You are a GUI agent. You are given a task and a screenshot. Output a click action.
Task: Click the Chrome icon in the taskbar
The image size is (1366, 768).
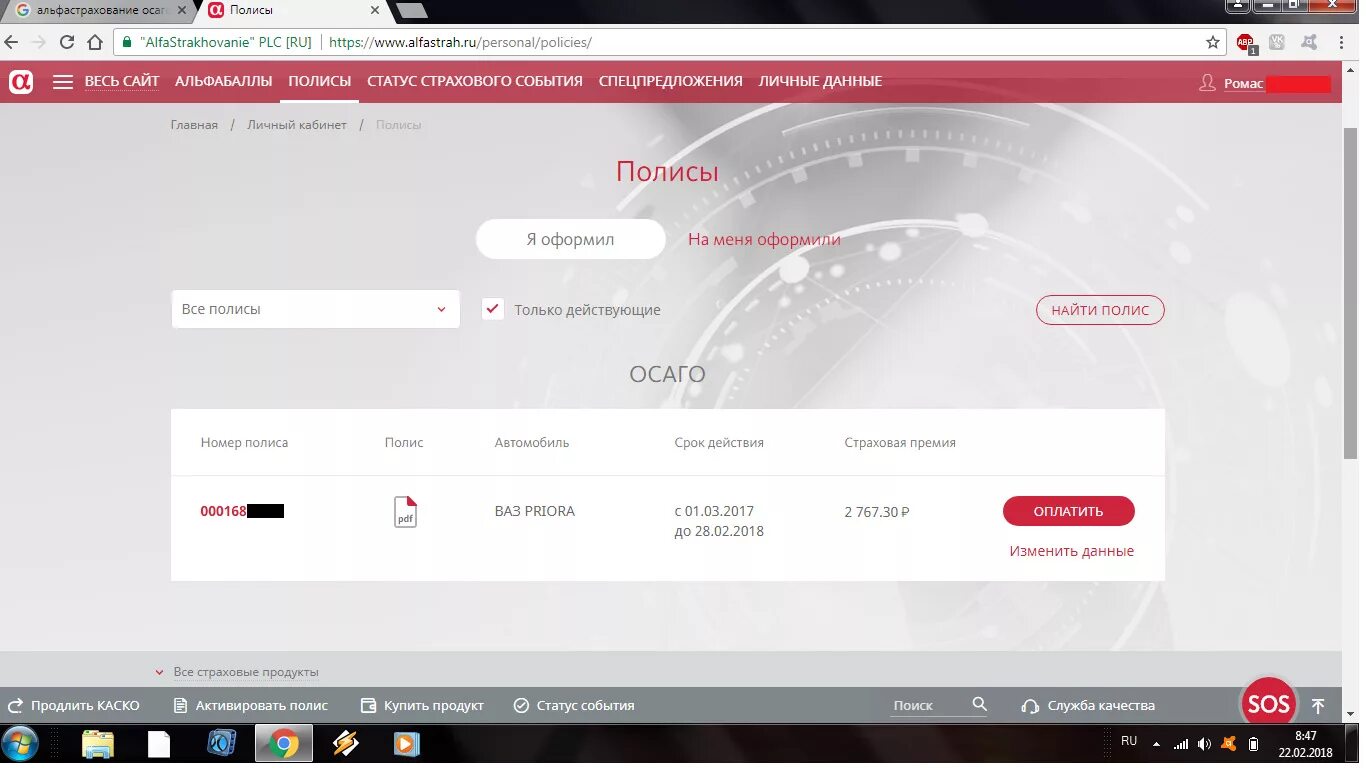pyautogui.click(x=284, y=744)
